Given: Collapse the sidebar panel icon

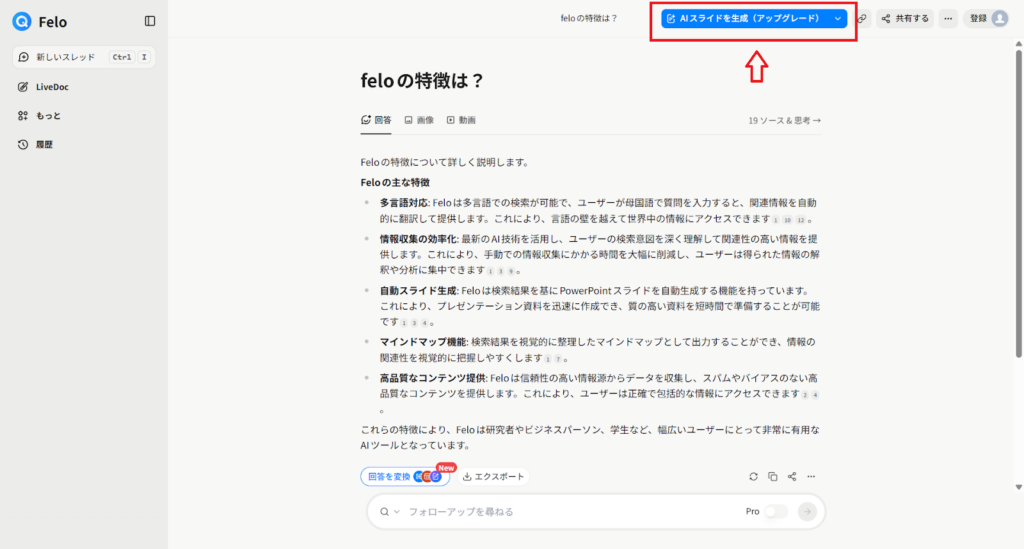Looking at the screenshot, I should (150, 21).
